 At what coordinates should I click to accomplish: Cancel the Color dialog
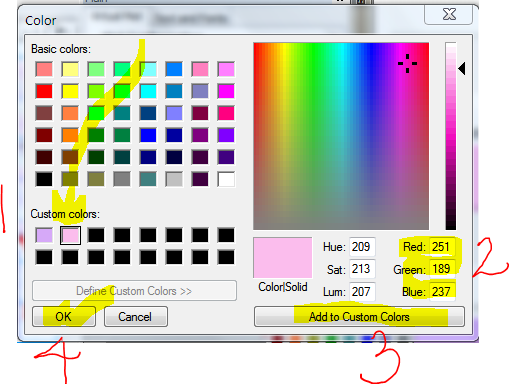136,317
